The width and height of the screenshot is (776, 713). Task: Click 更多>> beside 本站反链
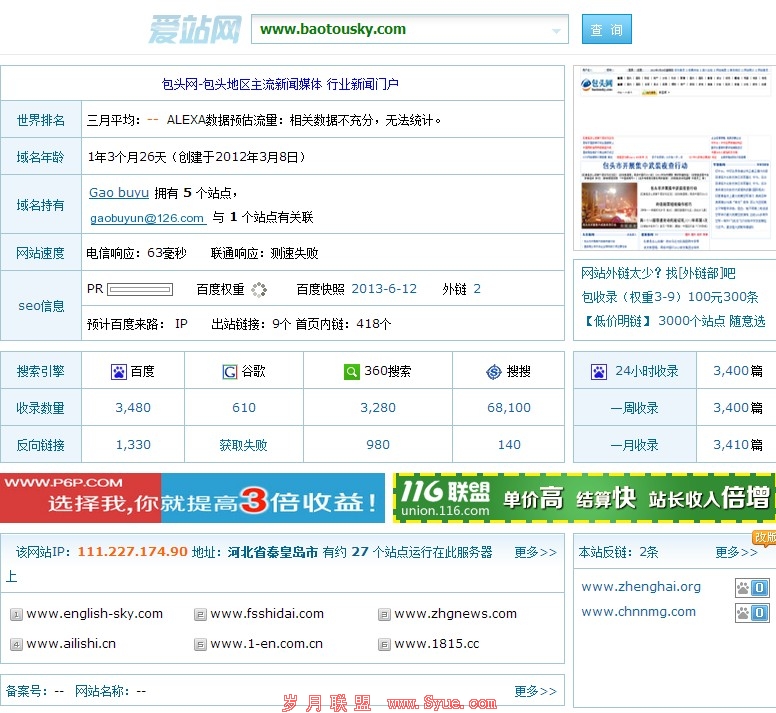click(x=736, y=552)
